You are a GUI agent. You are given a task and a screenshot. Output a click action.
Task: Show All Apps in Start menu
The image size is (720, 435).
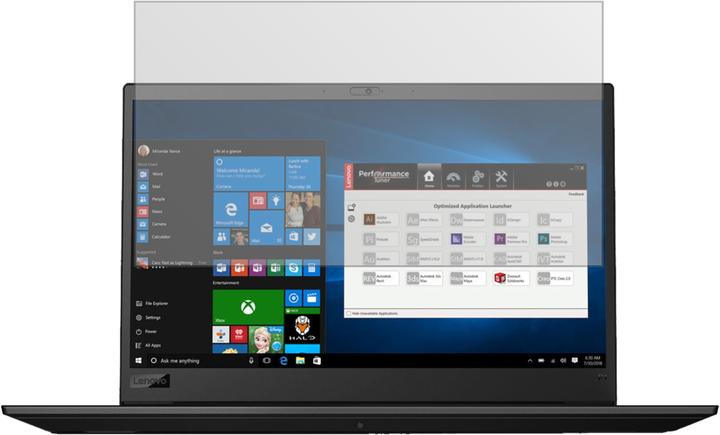pyautogui.click(x=148, y=345)
